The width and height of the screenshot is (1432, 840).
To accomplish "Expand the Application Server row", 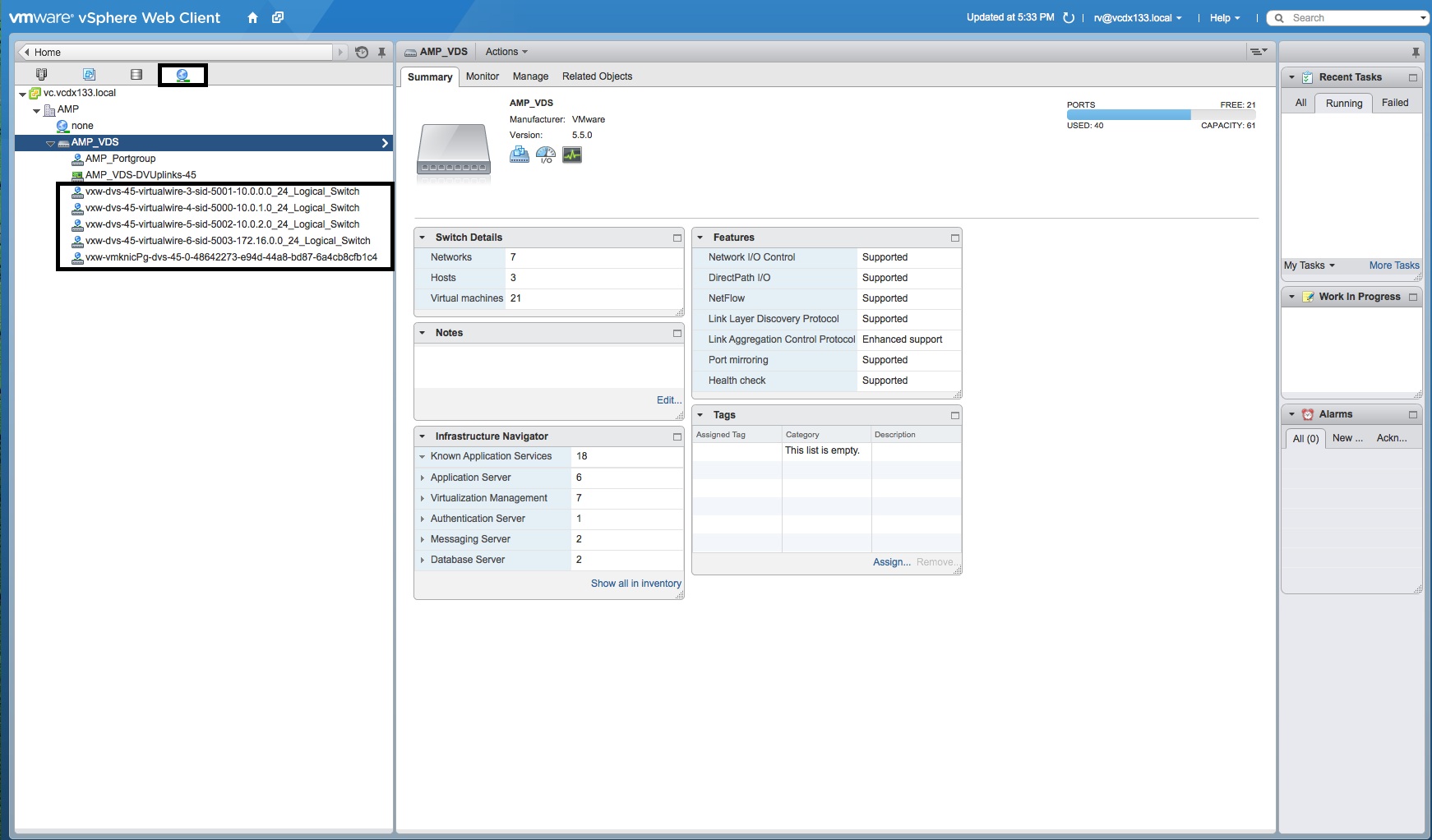I will [x=423, y=478].
